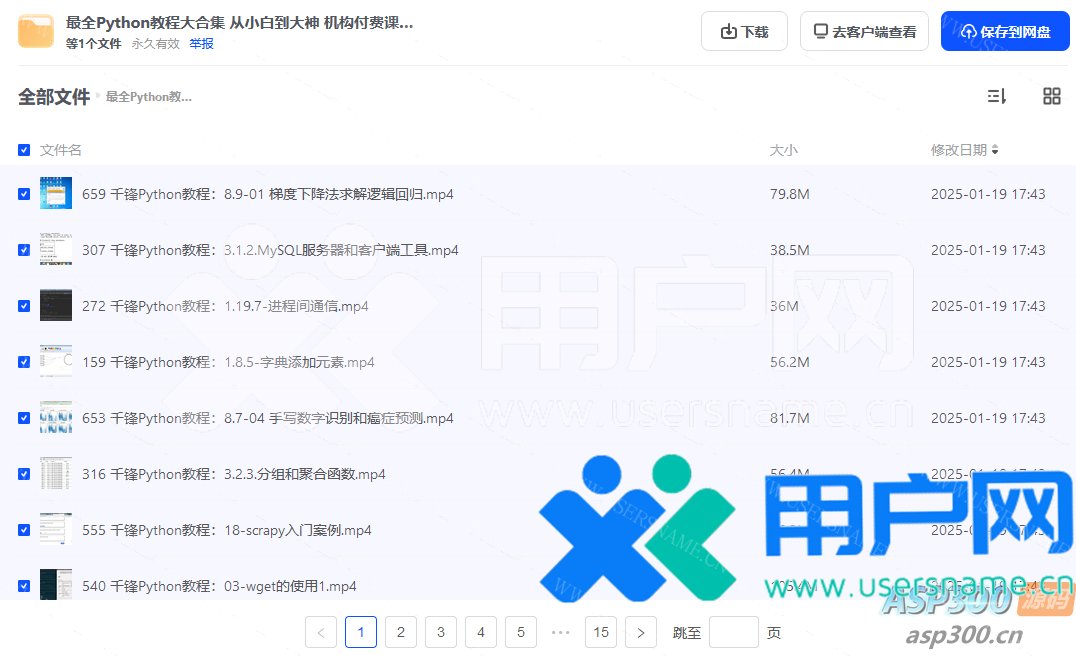Screen dimensions: 1076x657
Task: Click the yellow folder icon in header
Action: [36, 32]
